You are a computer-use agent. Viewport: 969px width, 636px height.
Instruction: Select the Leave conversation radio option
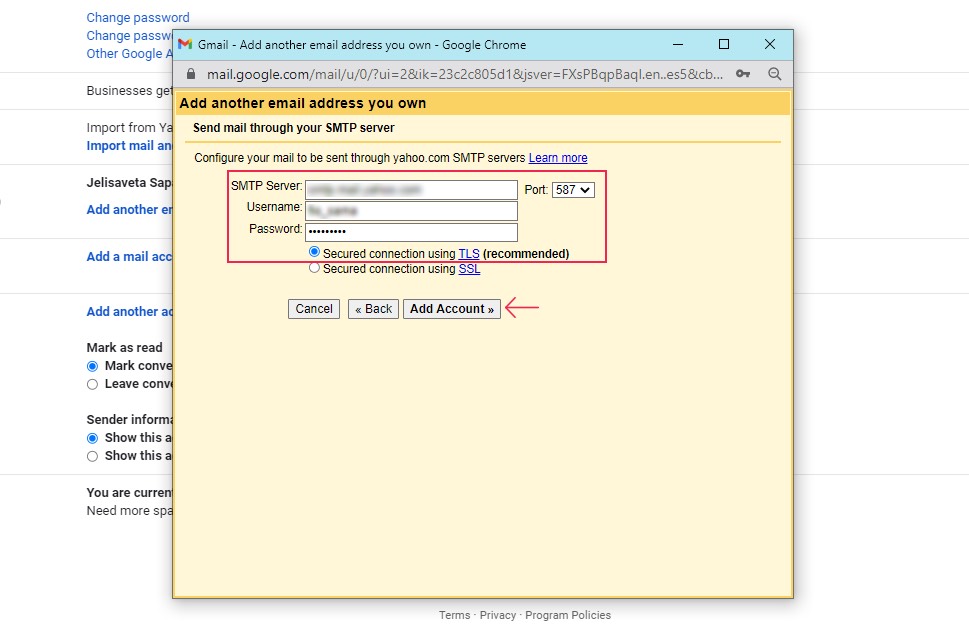click(93, 384)
